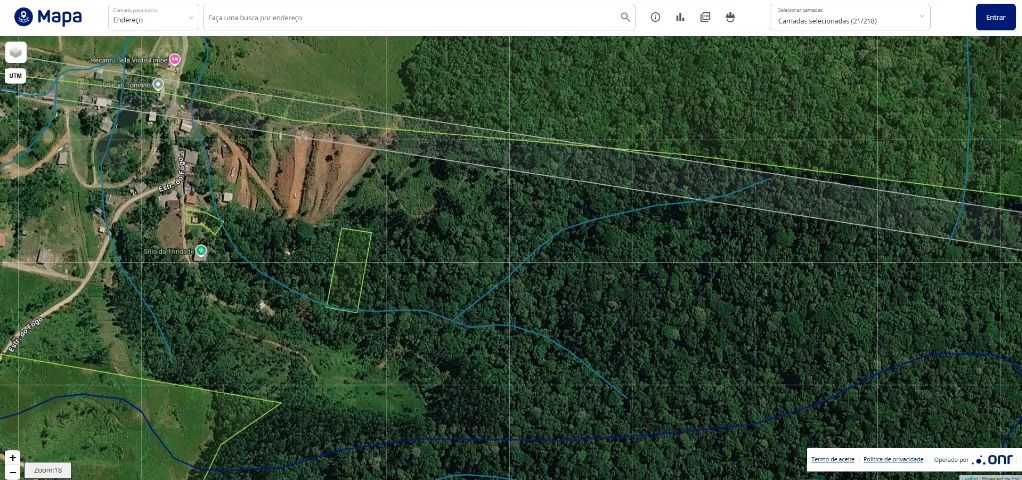Viewport: 1022px width, 480px height.
Task: Open the 'Camada para busca' Endereço dropdown
Action: point(154,17)
